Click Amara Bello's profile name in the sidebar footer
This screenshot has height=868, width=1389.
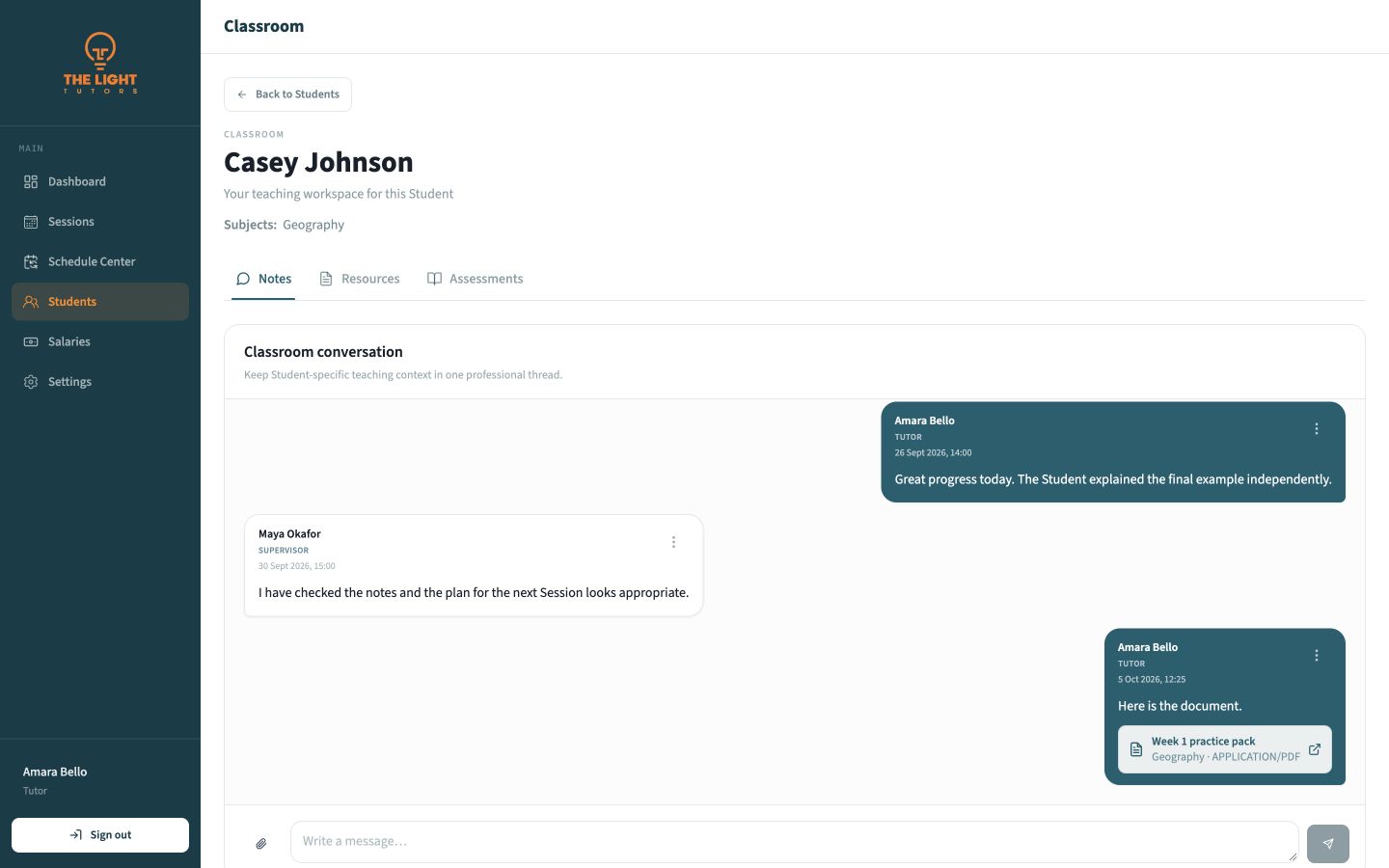pos(55,772)
